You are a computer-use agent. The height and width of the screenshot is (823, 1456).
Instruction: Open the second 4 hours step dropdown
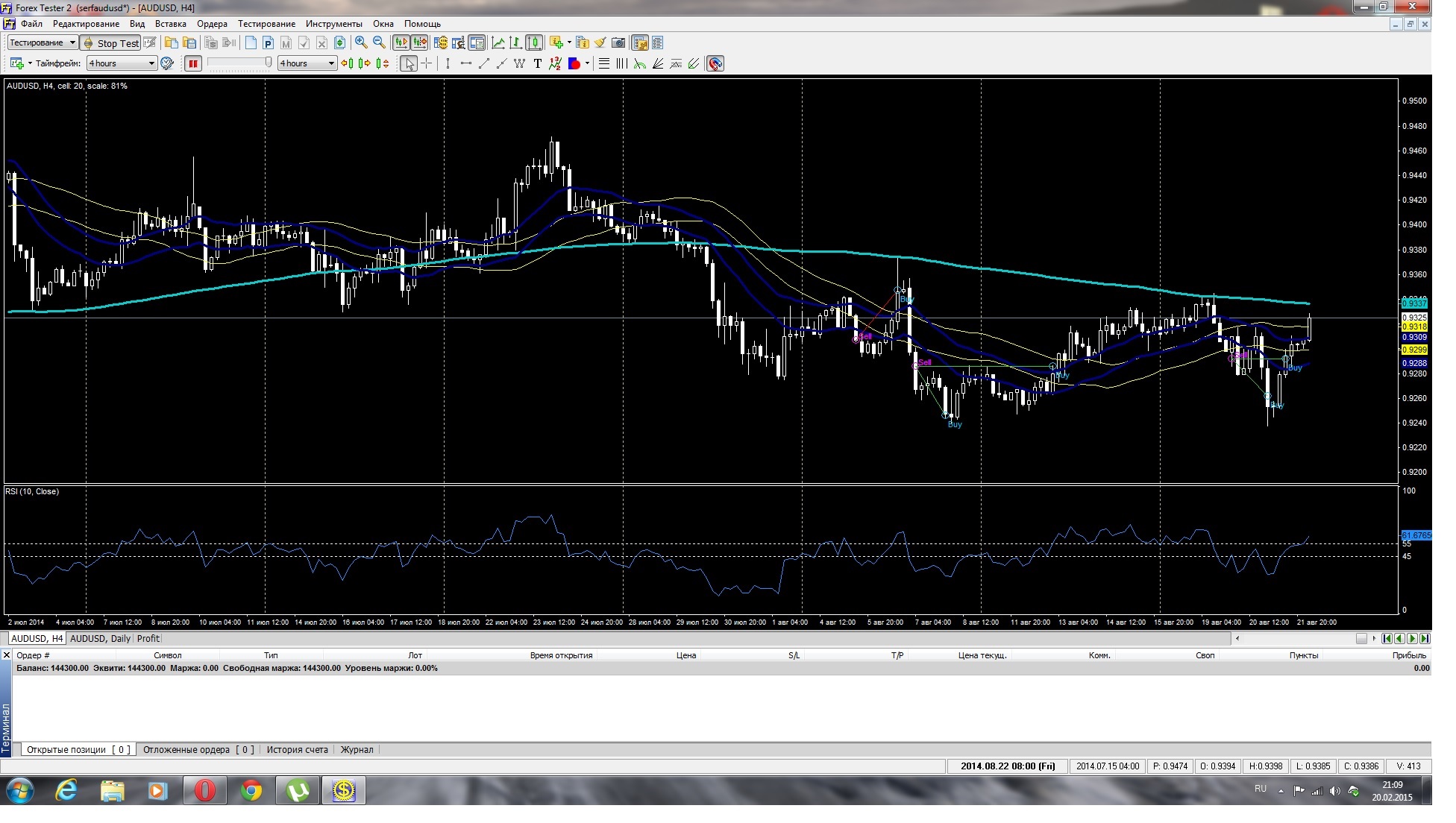pyautogui.click(x=307, y=63)
